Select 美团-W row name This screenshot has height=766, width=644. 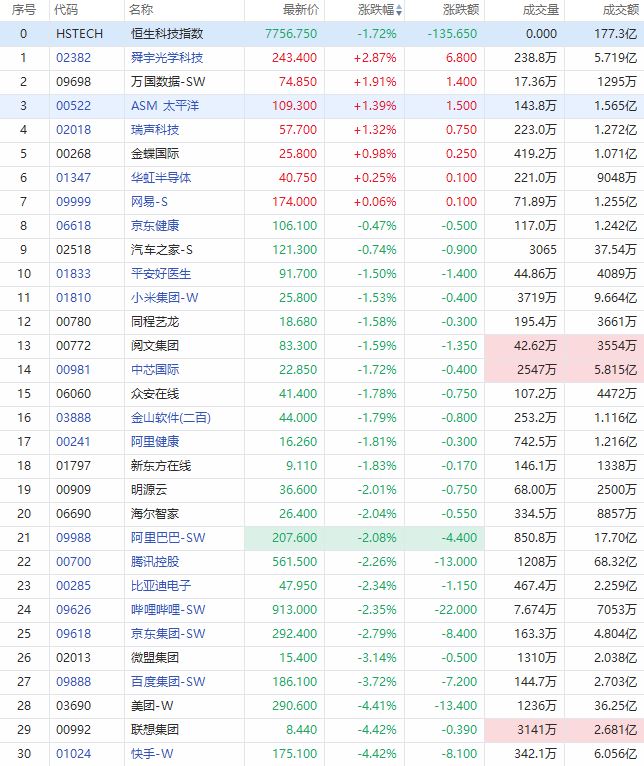[x=152, y=705]
